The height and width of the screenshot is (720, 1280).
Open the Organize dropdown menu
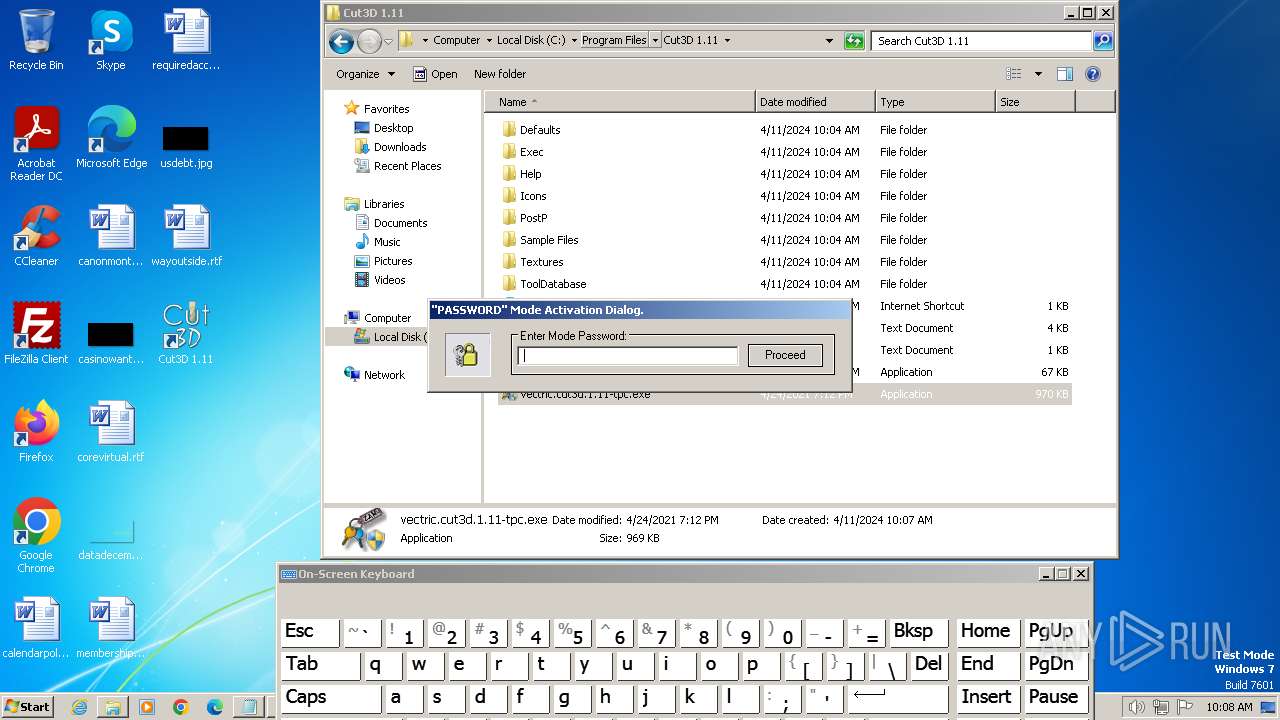pos(365,74)
